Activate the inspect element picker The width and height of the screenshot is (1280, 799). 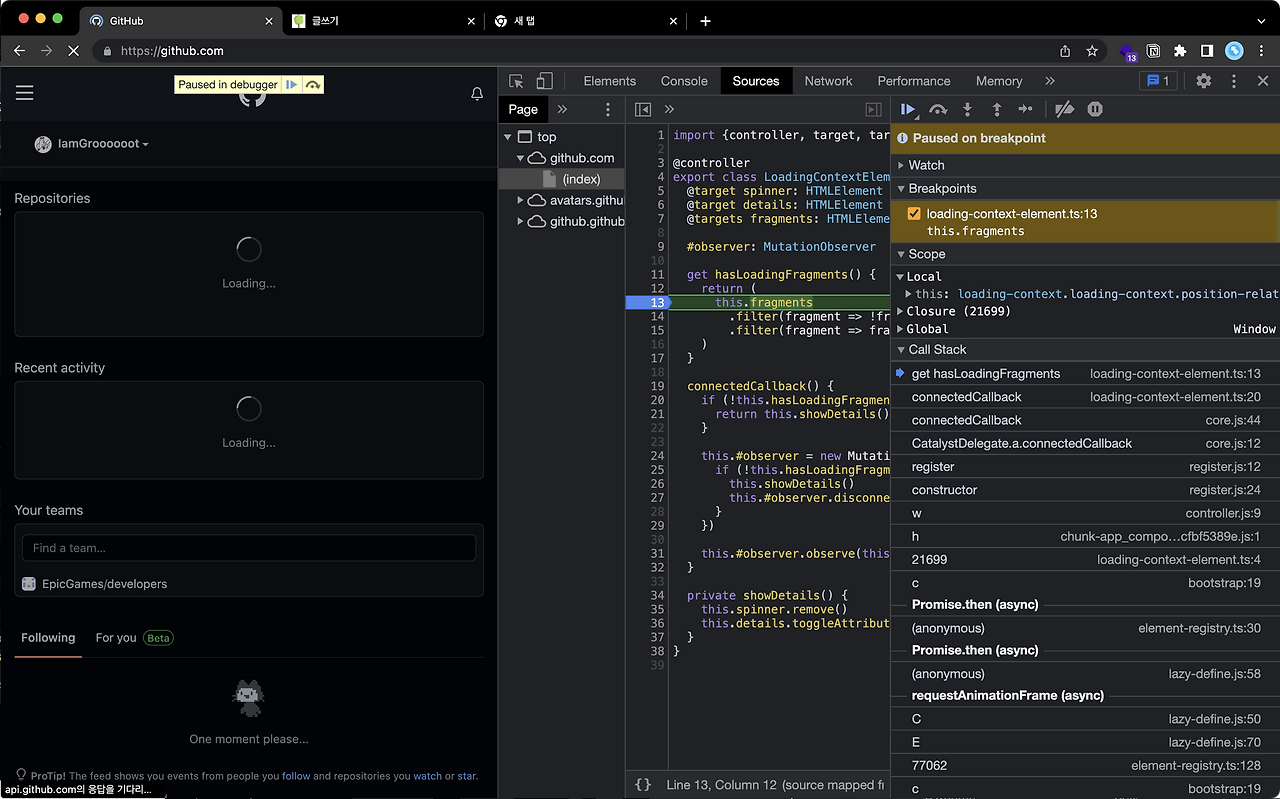click(x=516, y=82)
